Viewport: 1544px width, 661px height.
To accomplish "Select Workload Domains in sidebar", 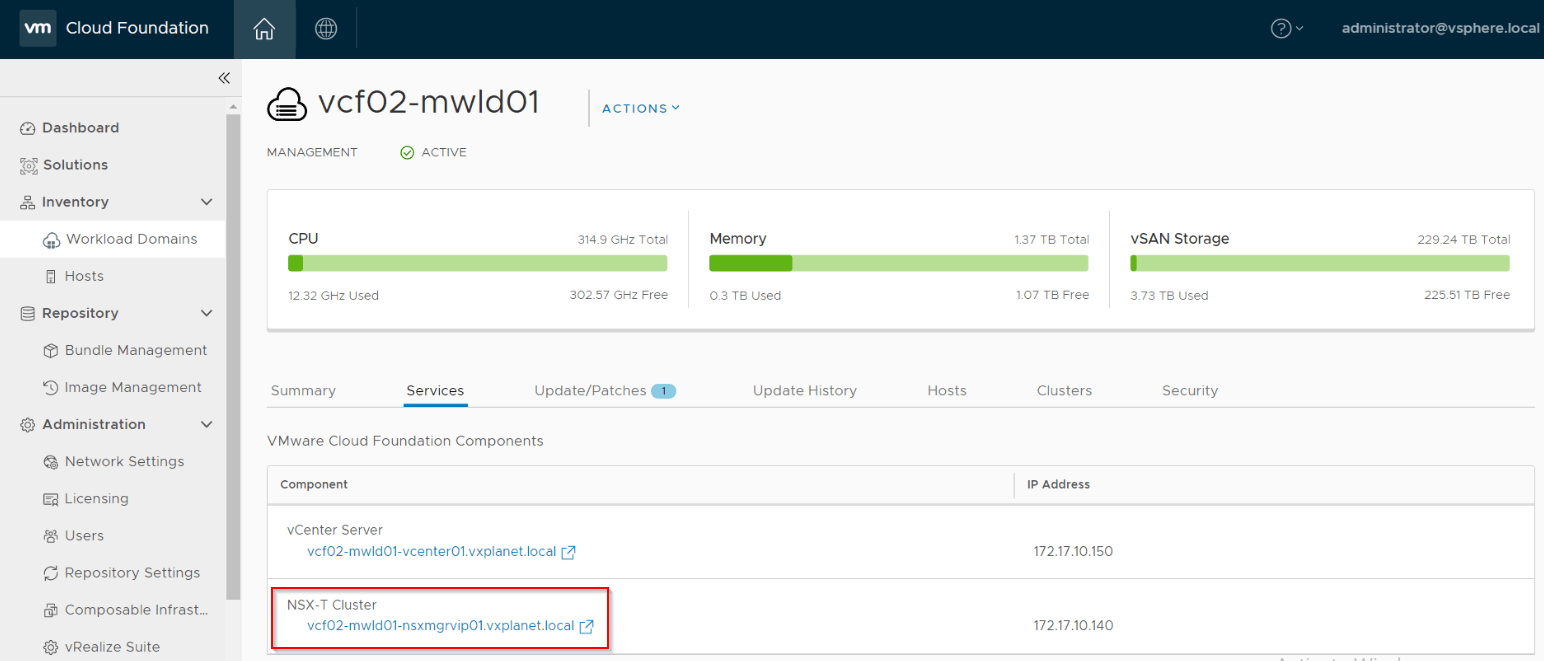I will 131,239.
